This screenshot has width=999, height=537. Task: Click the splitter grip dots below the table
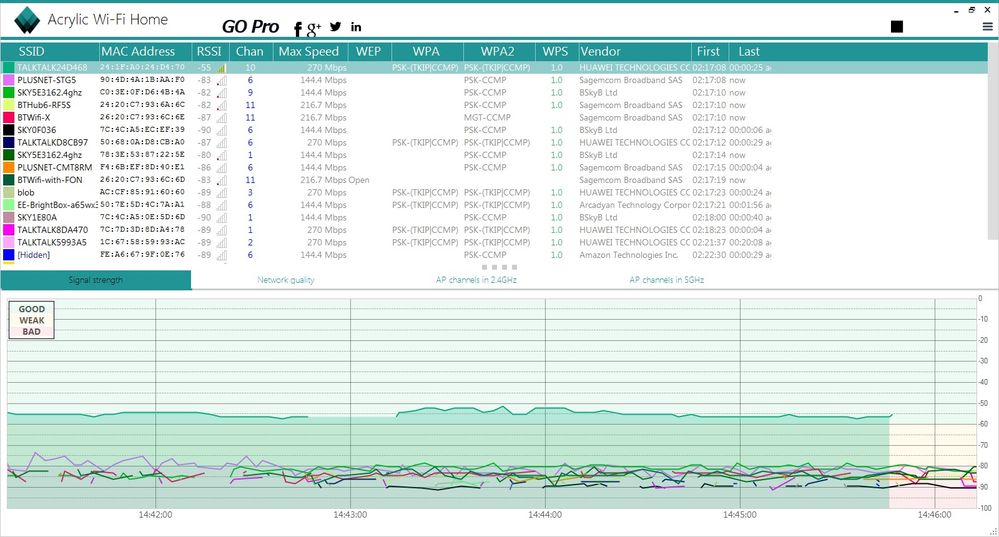tap(500, 268)
